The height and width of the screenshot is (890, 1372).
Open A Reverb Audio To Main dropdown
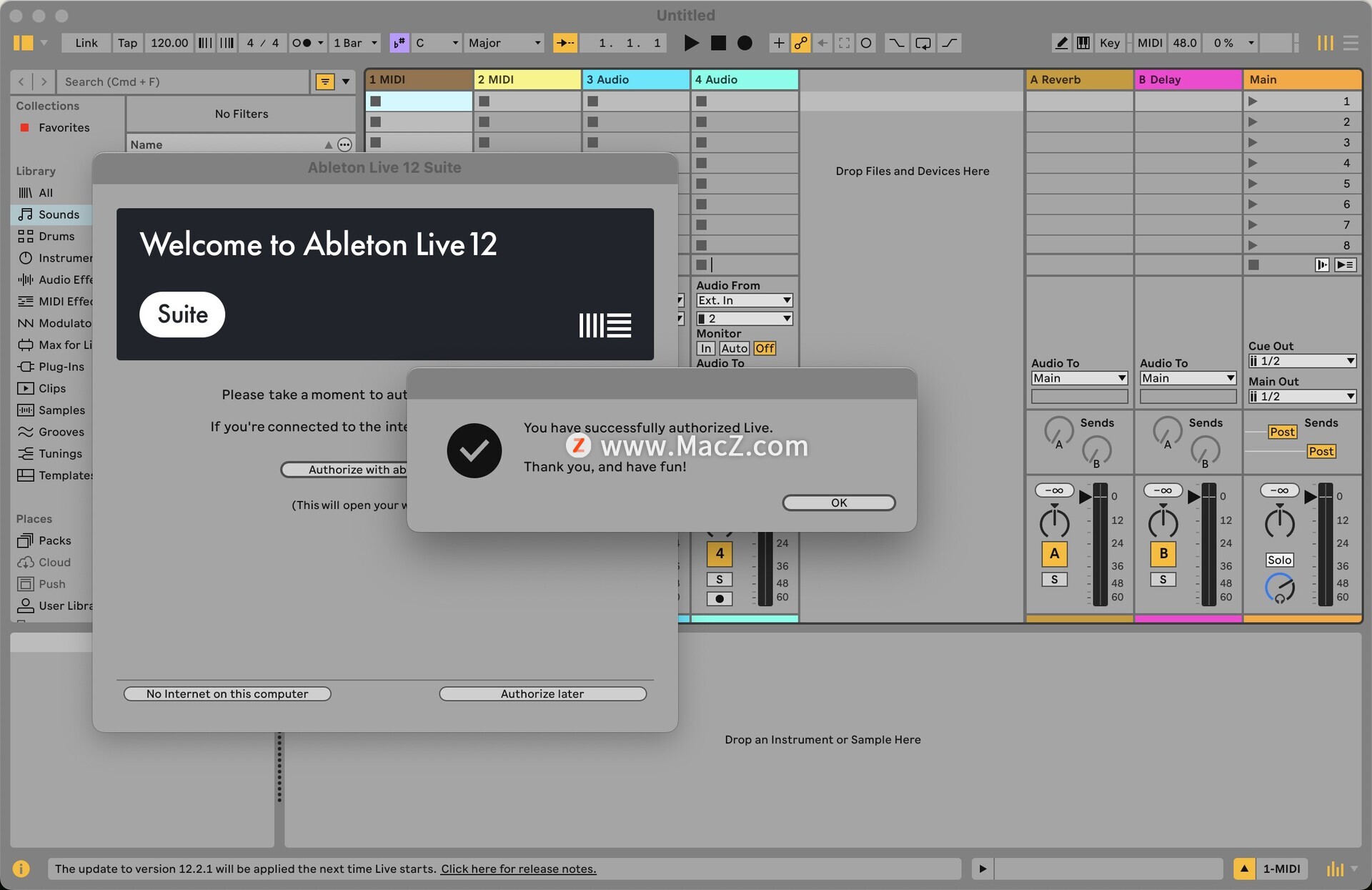(x=1079, y=378)
